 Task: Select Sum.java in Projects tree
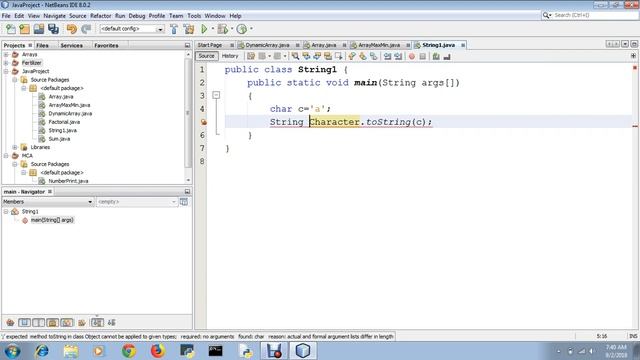[59, 139]
